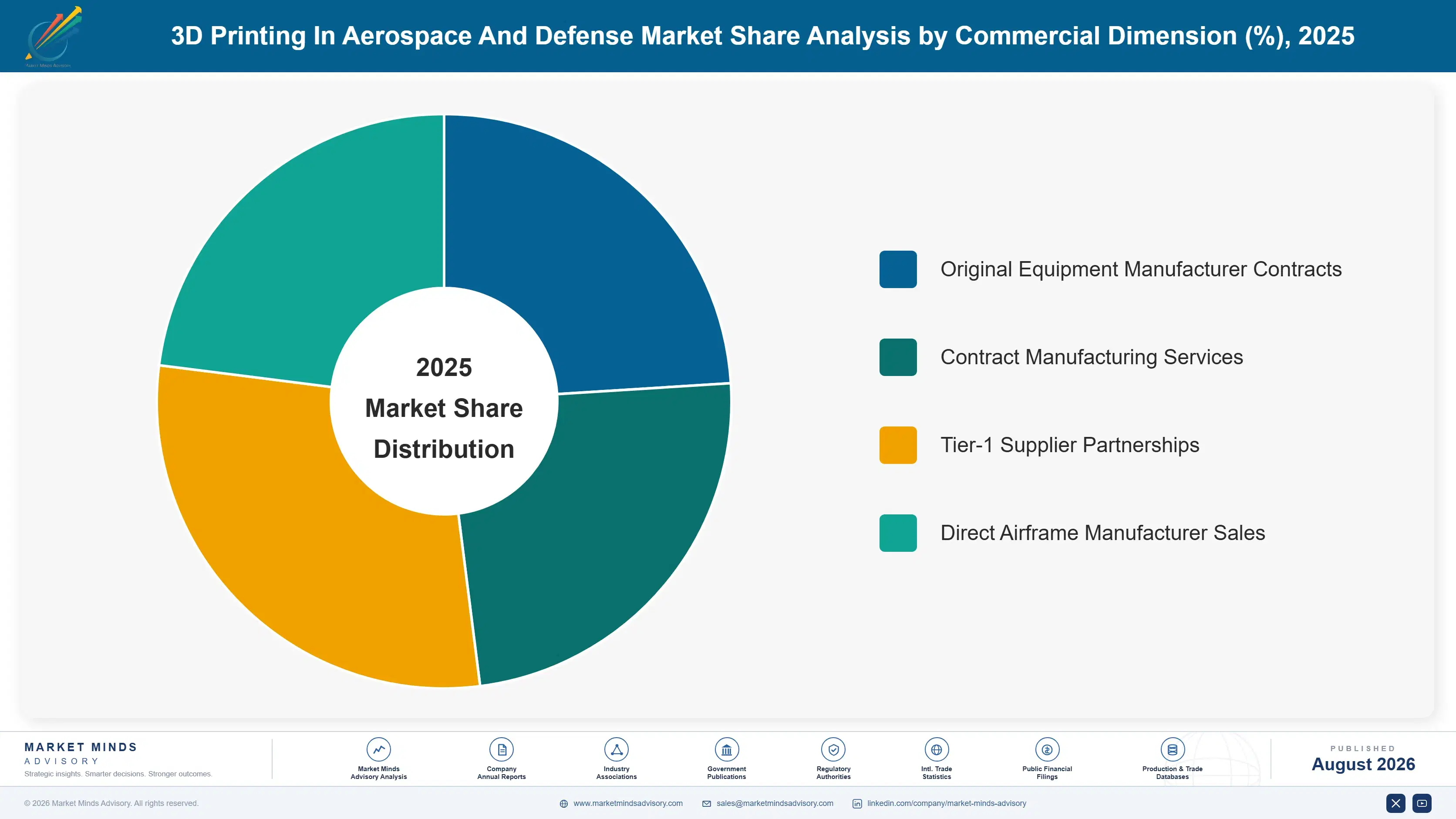Click sales@marketmindsadvisory.com email link
Image resolution: width=1456 pixels, height=819 pixels.
pos(775,803)
